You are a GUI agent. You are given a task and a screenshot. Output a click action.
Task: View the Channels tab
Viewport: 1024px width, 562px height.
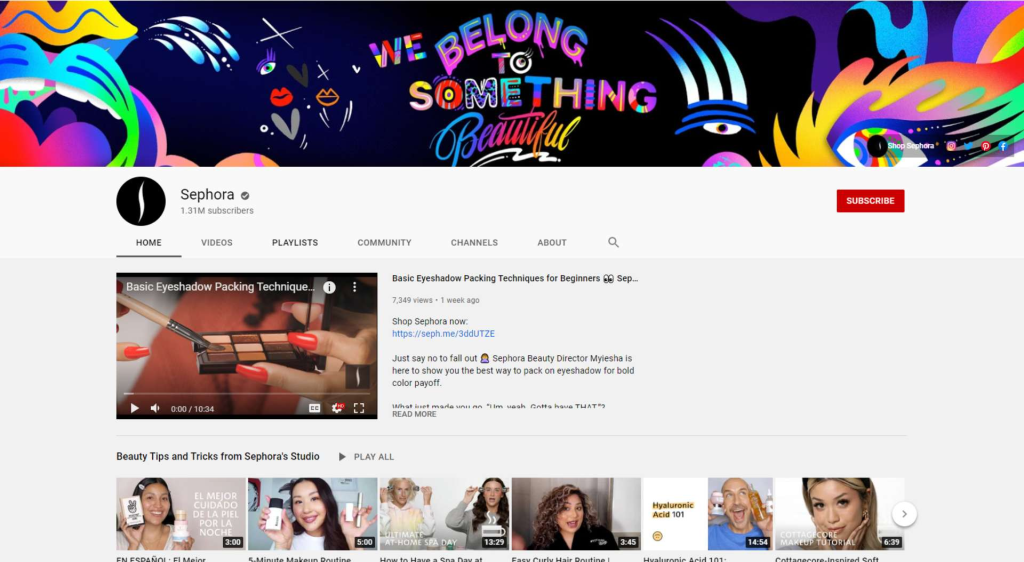(474, 243)
